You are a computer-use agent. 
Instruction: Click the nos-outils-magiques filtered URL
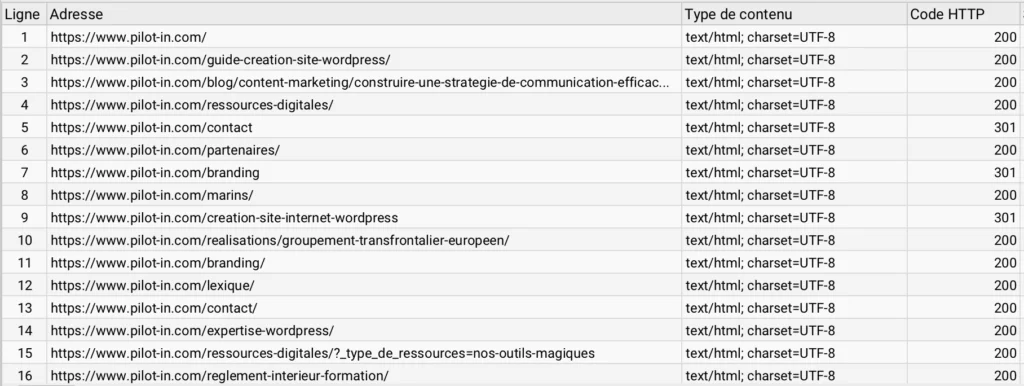click(323, 353)
